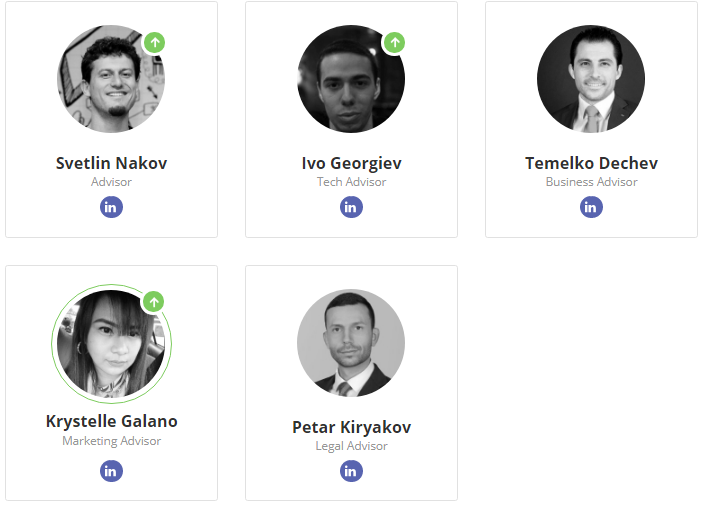Click green arrow badge on Krystelle Galano

coord(153,301)
